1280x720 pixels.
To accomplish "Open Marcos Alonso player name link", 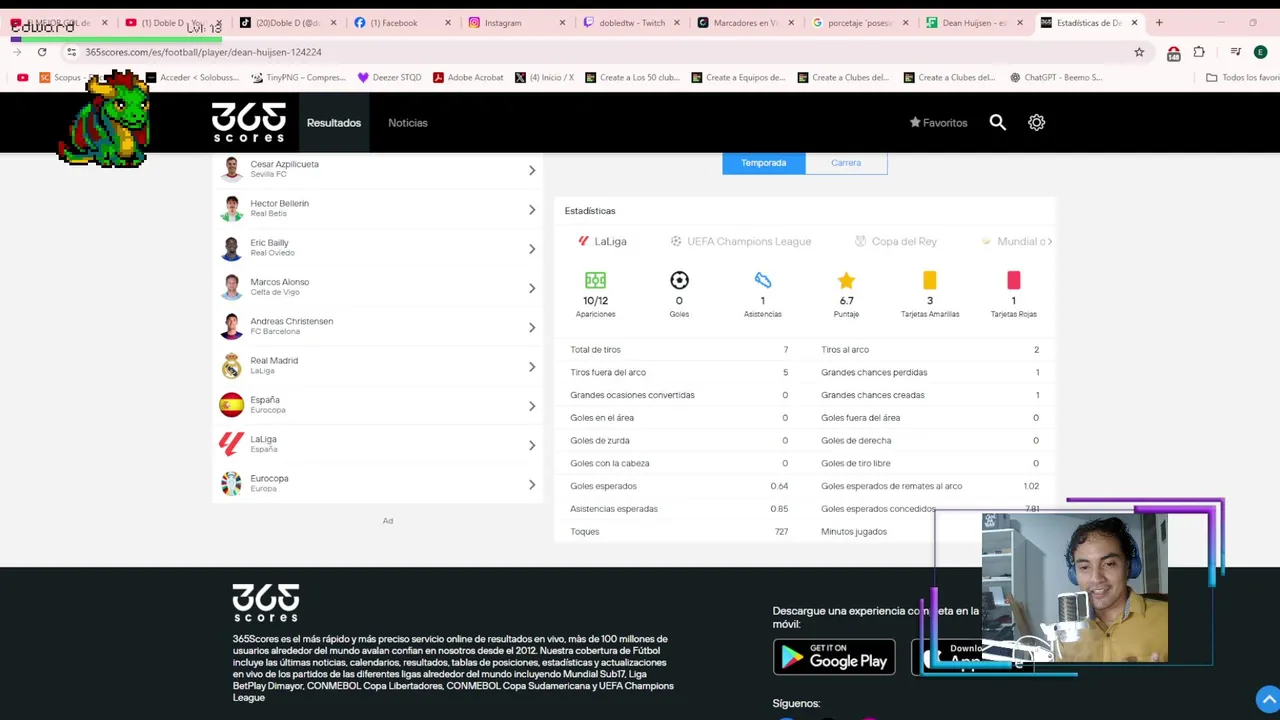I will 279,282.
